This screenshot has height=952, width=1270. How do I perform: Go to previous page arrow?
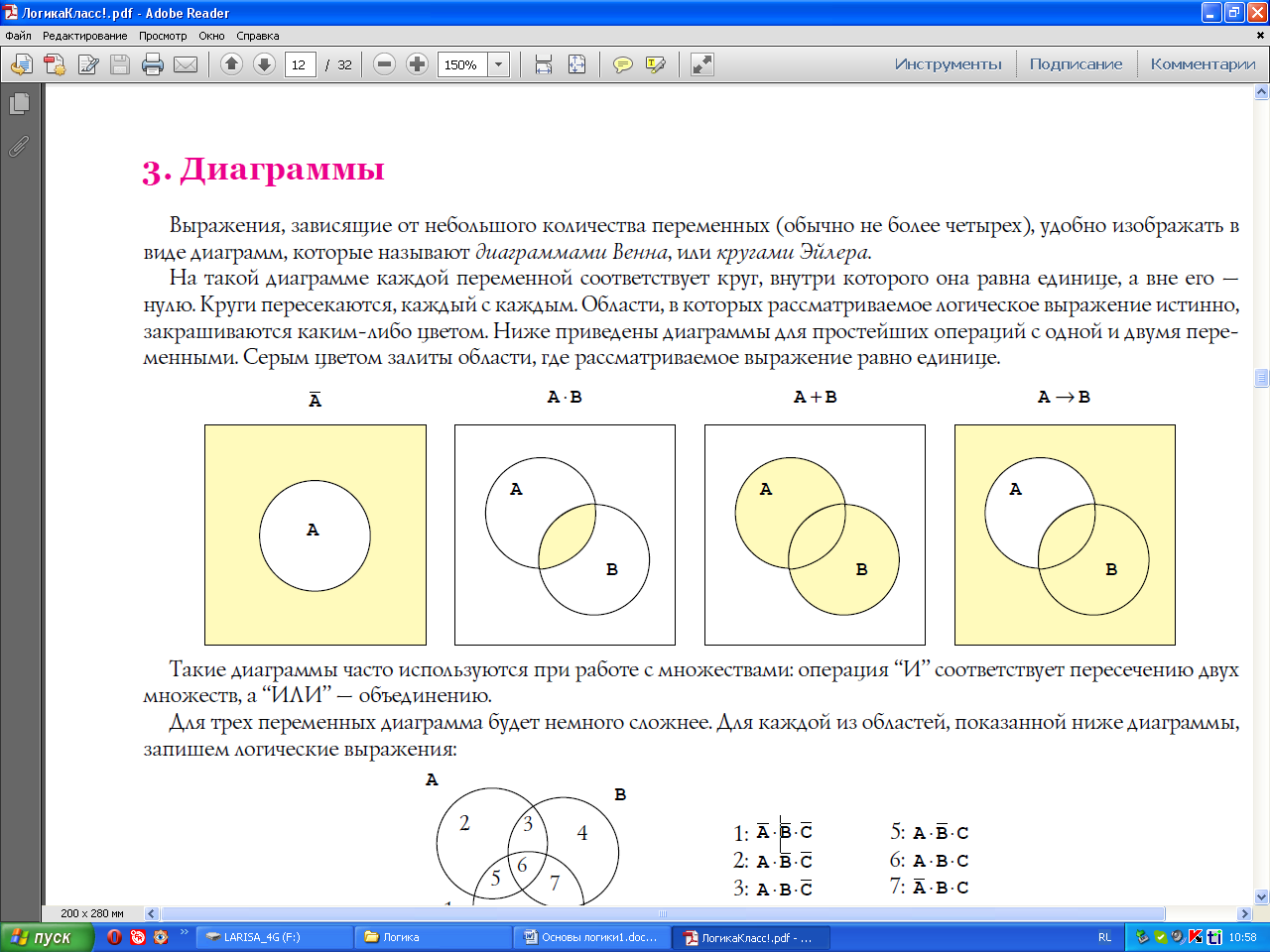tap(231, 64)
